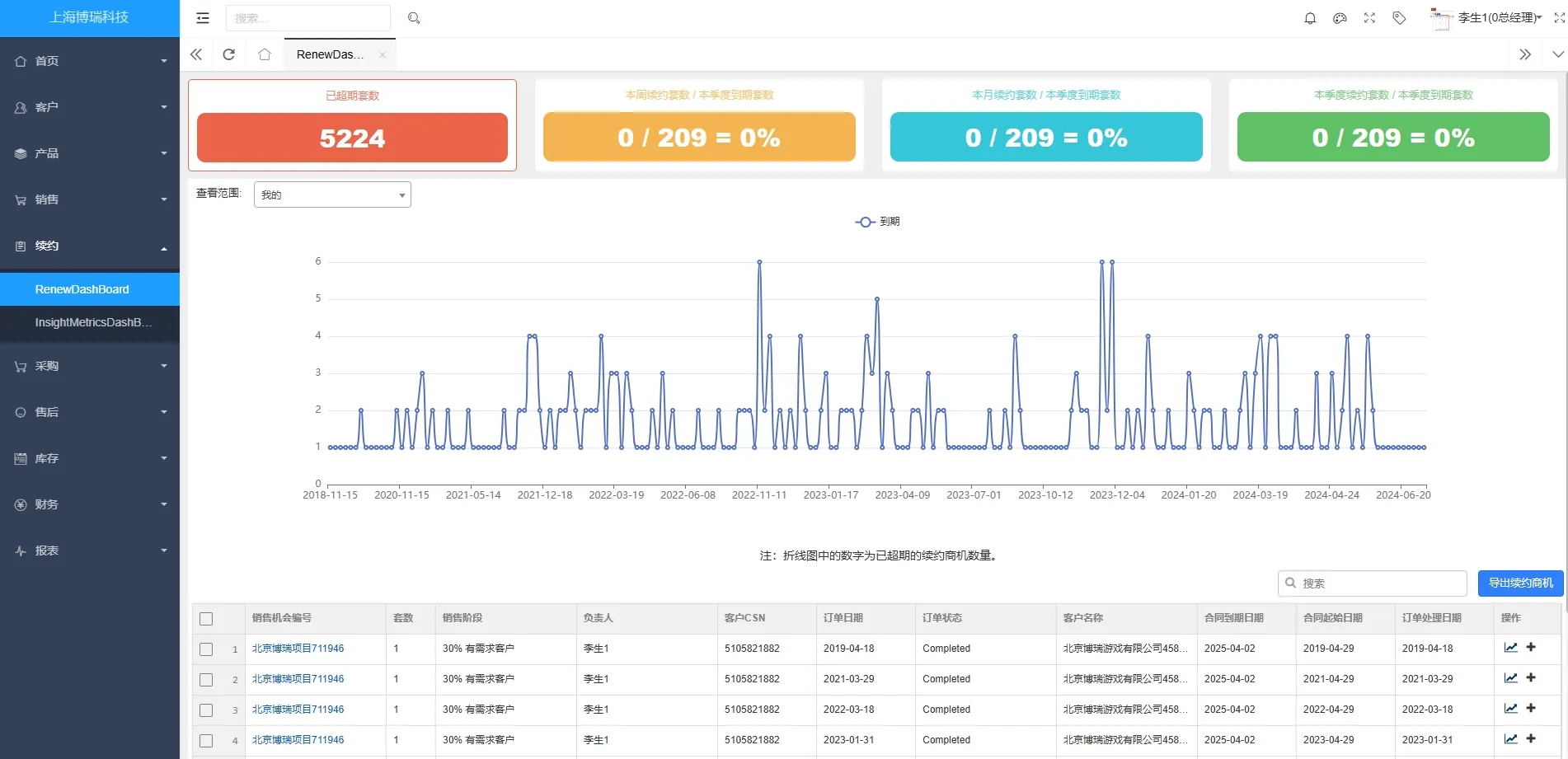Screen dimensions: 1568x759
Task: Open 北京博瑞项目711946 link in row 1
Action: click(298, 649)
